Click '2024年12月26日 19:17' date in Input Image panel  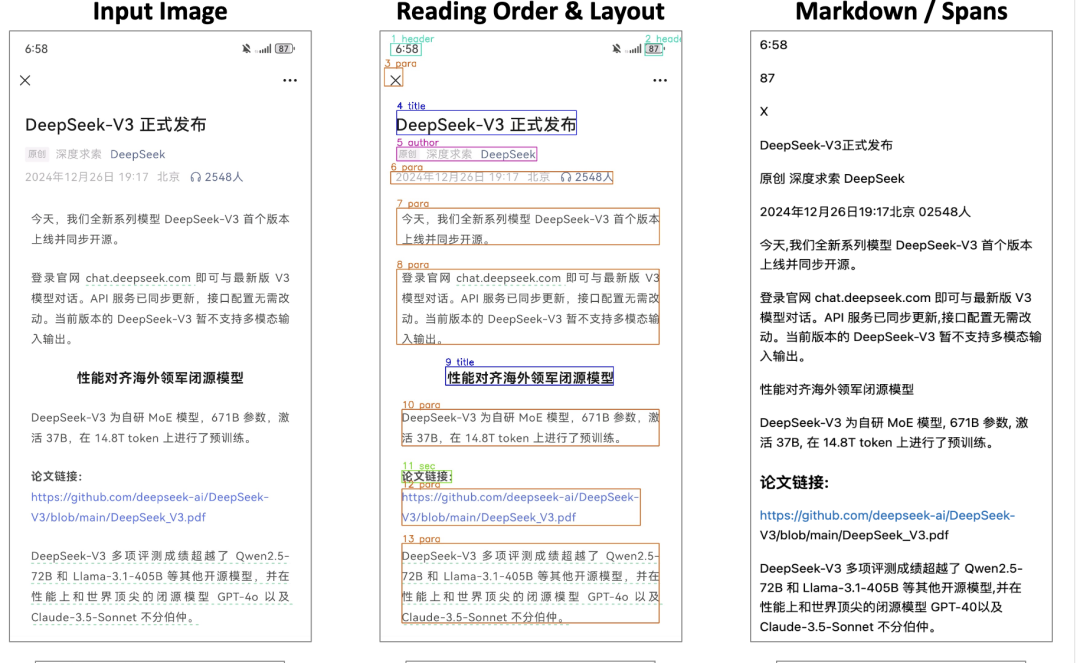point(87,177)
